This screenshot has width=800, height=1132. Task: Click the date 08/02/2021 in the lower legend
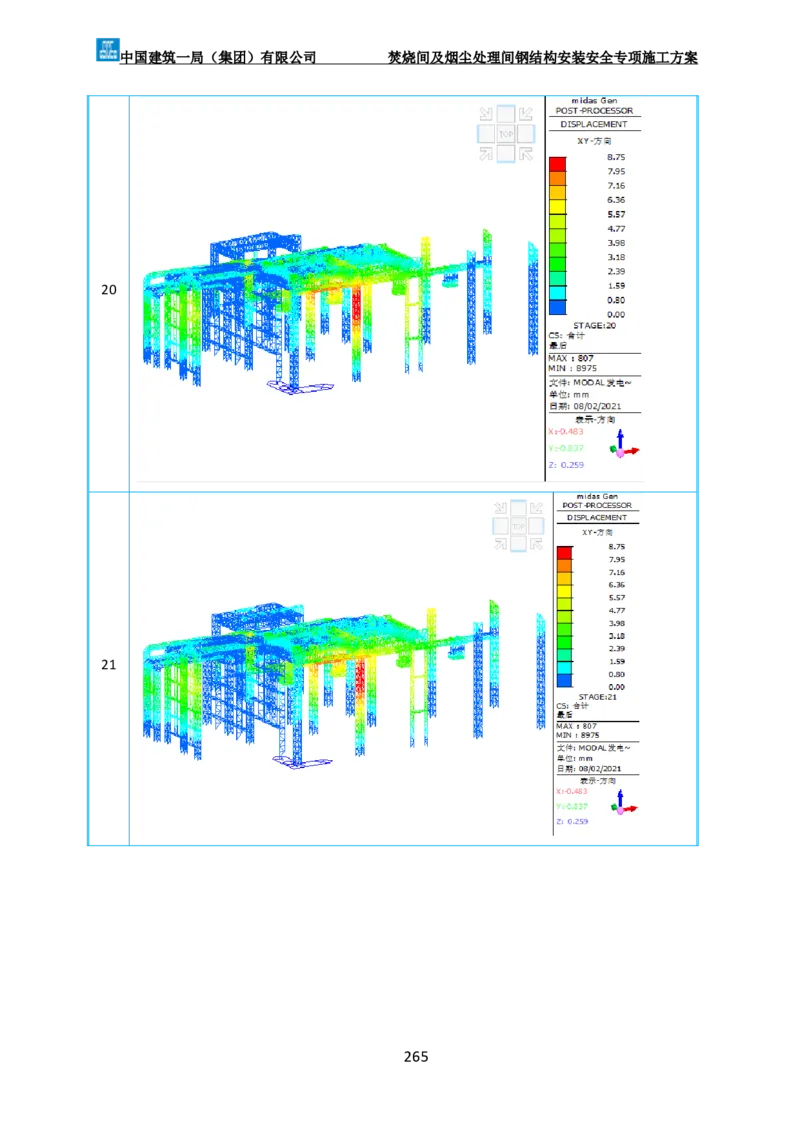596,769
